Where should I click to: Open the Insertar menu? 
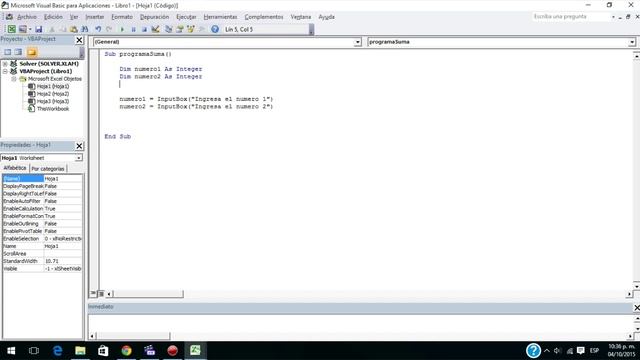click(95, 17)
